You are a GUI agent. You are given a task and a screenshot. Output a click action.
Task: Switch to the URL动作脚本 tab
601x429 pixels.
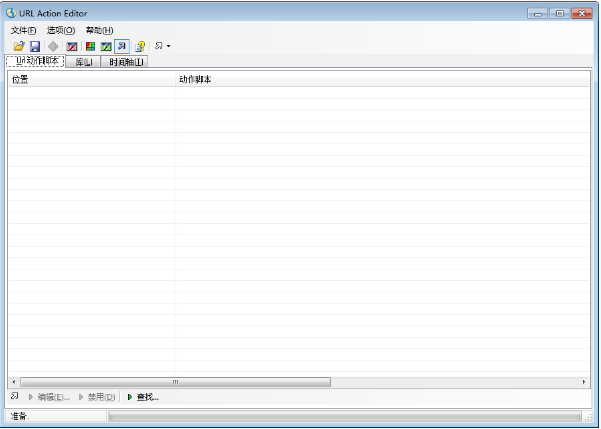point(35,61)
